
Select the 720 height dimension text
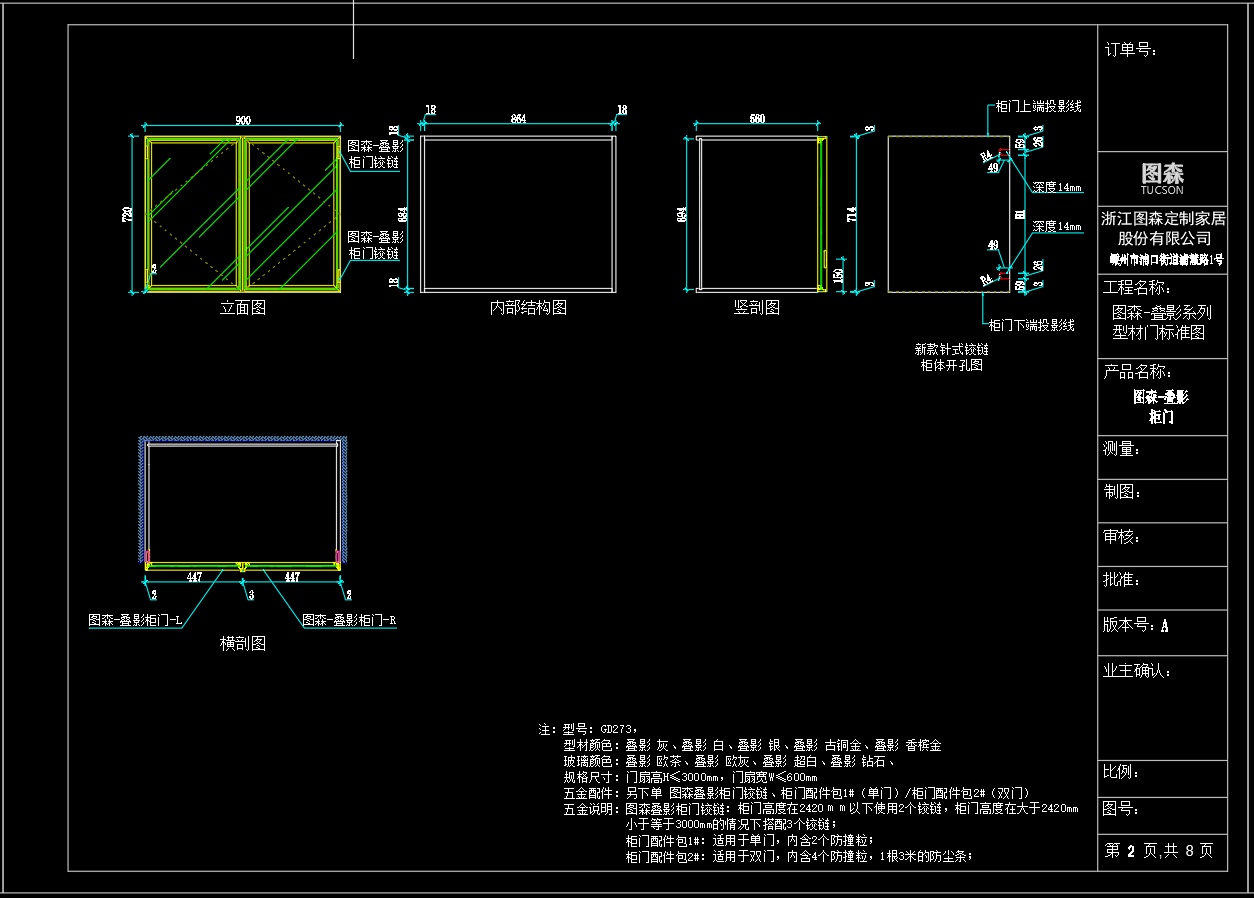coord(127,214)
